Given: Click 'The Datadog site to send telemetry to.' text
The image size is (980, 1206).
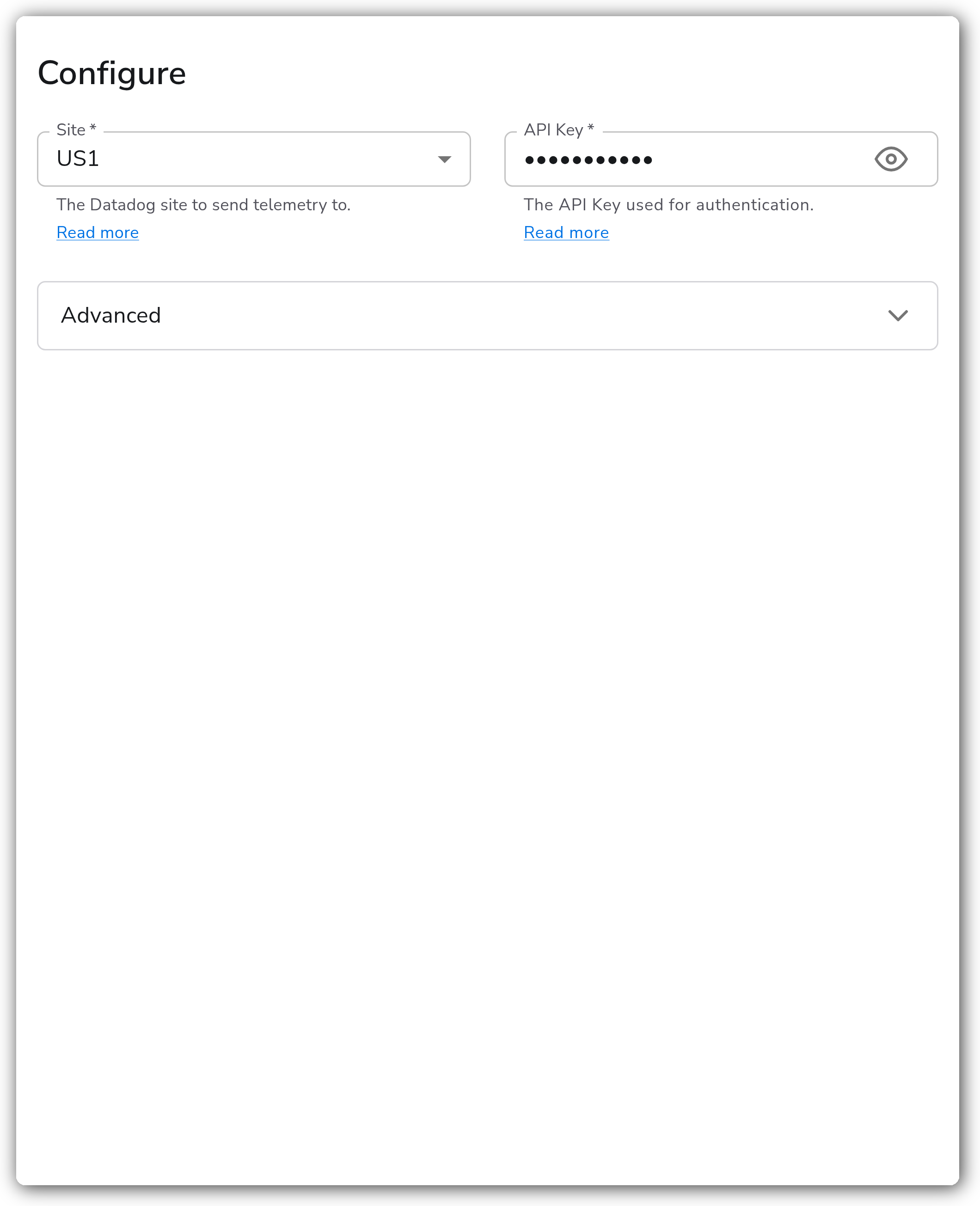Looking at the screenshot, I should pos(204,205).
